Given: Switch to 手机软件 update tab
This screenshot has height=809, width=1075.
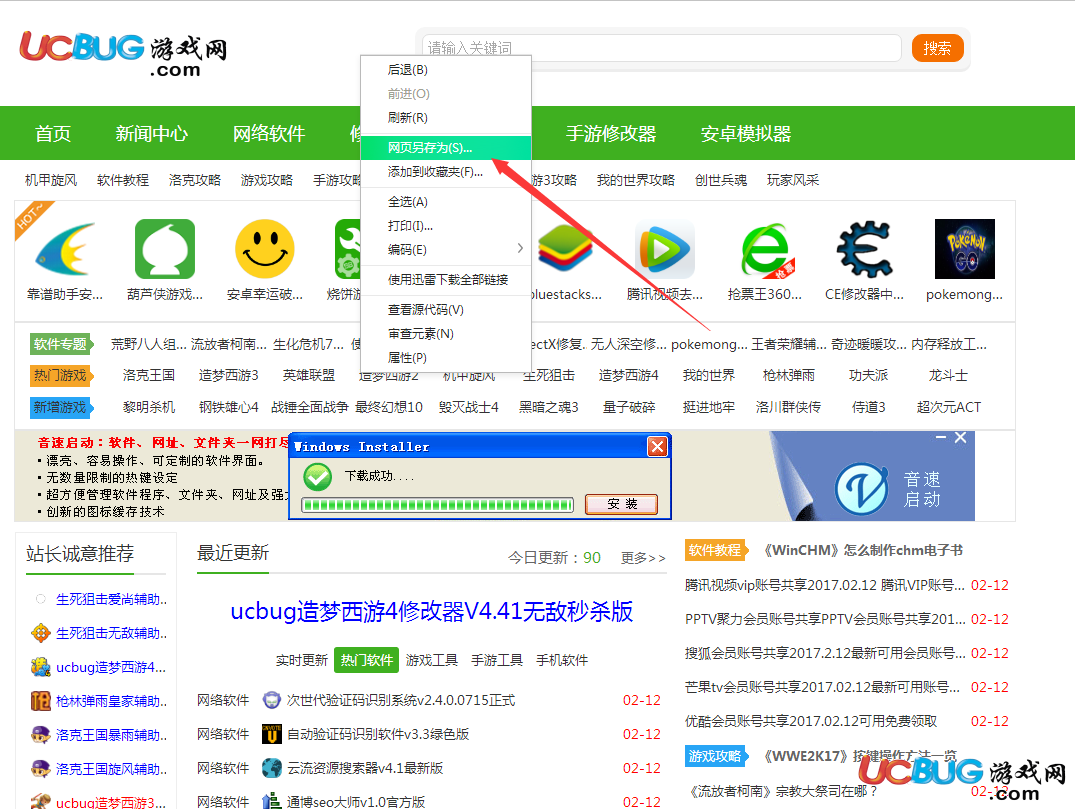Looking at the screenshot, I should click(562, 660).
